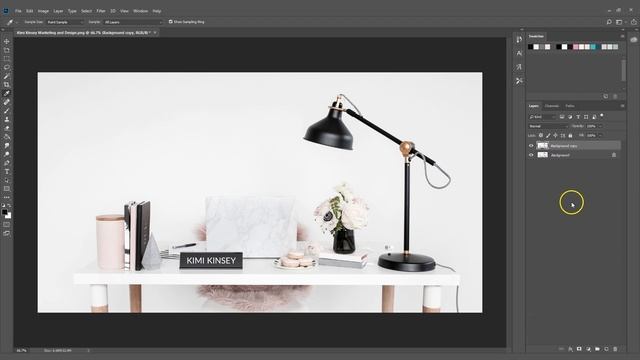Select the Dodge tool
This screenshot has width=640, height=360.
click(7, 154)
